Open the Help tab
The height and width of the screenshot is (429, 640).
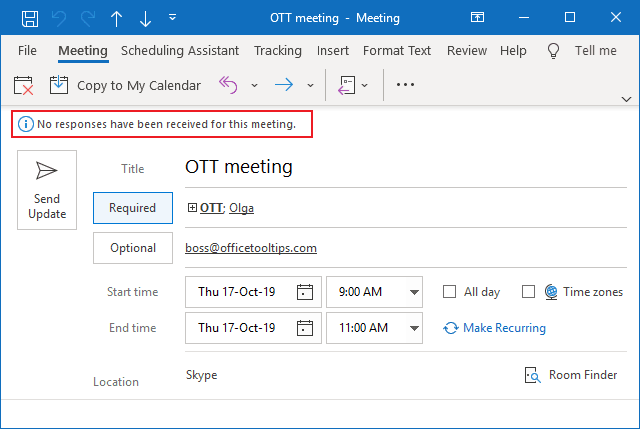513,51
